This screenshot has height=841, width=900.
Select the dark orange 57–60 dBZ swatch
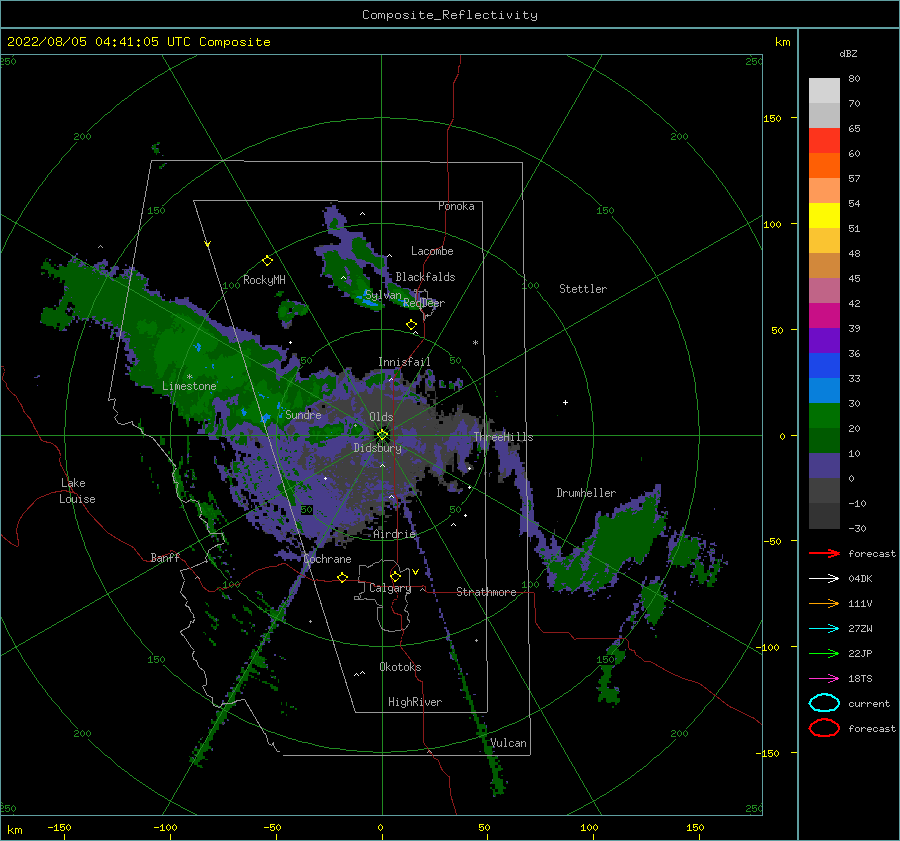824,166
